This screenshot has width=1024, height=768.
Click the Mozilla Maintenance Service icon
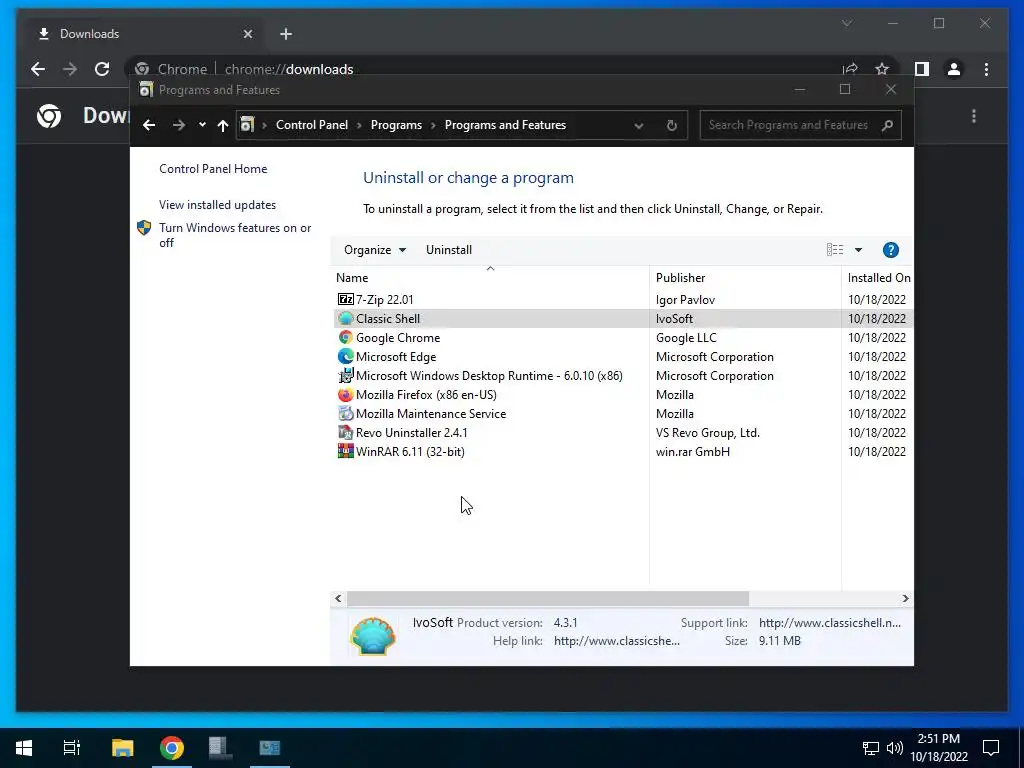[345, 413]
